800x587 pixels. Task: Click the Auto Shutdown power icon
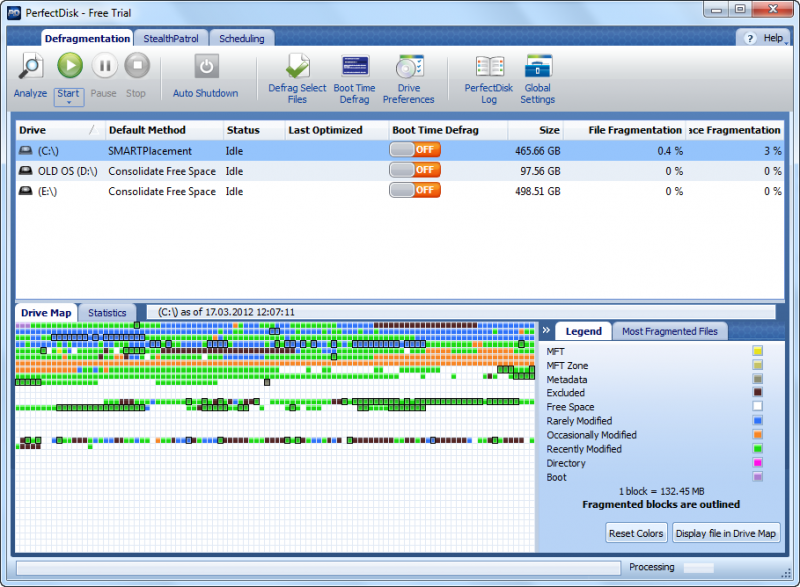coord(206,66)
